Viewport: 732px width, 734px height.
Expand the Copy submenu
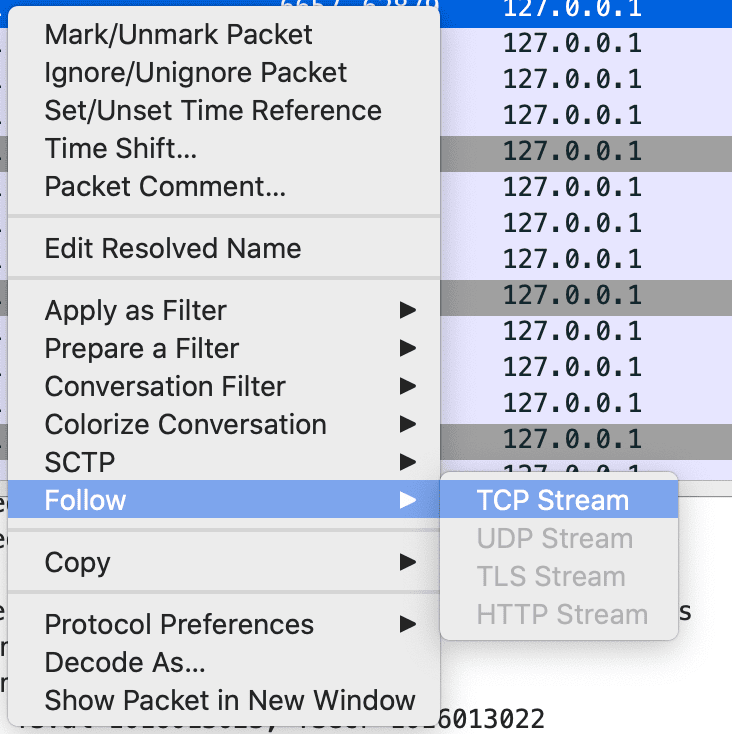[x=78, y=562]
